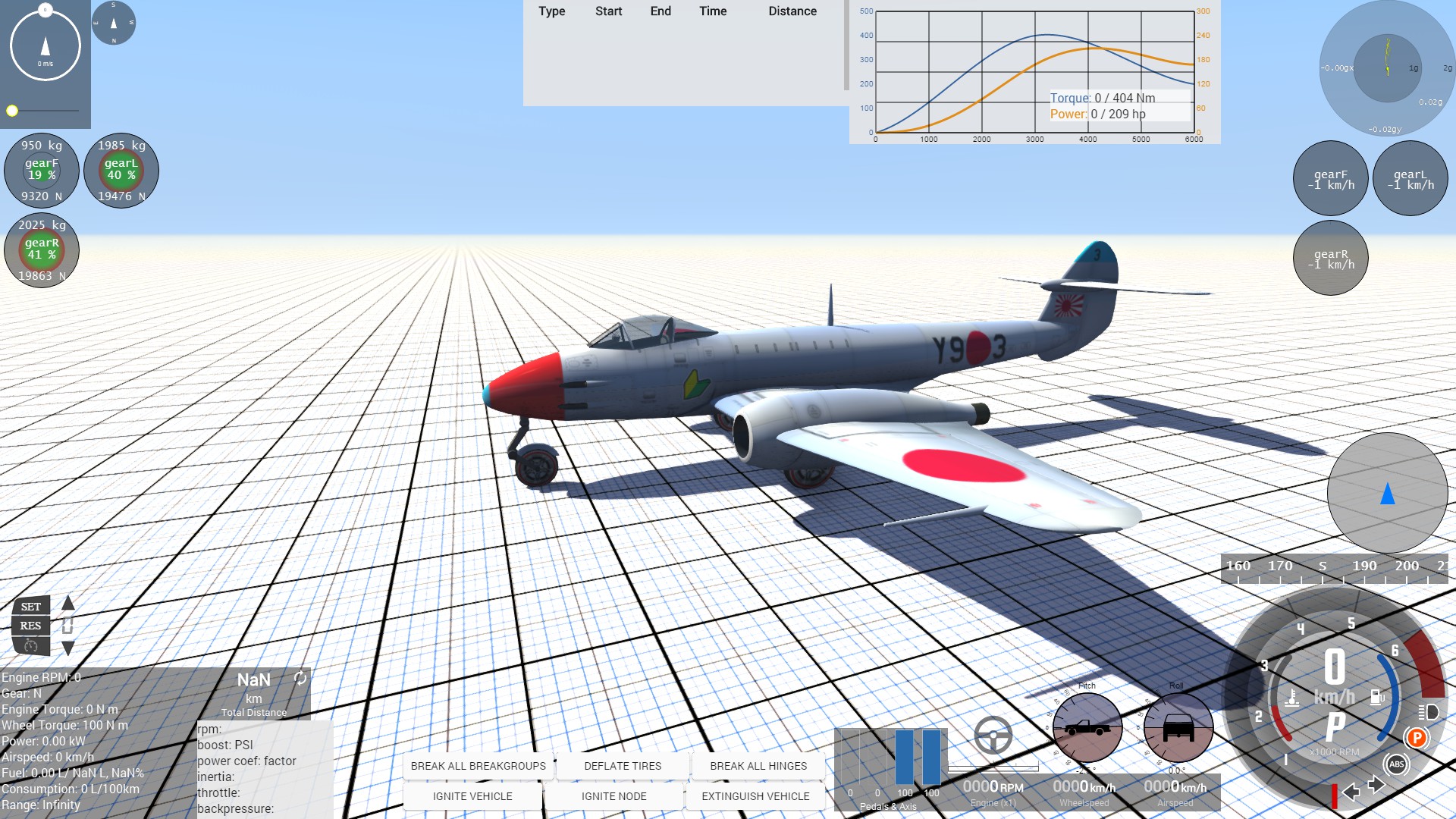Click the table panel vertical scrollbar
The width and height of the screenshot is (1456, 819).
tap(846, 45)
